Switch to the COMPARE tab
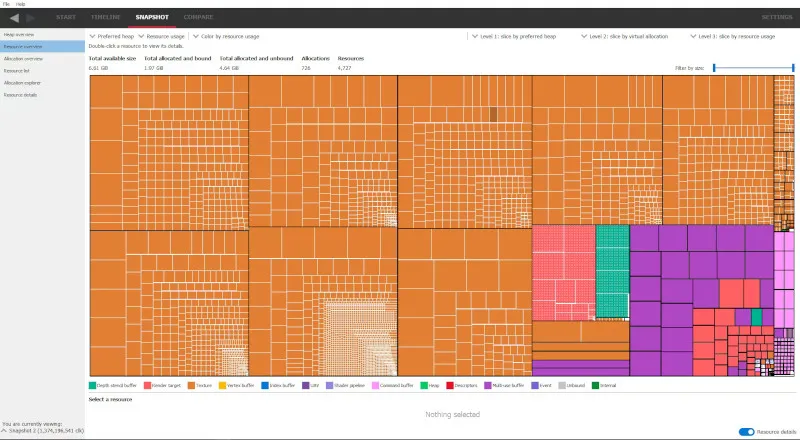This screenshot has height=440, width=800. [198, 17]
